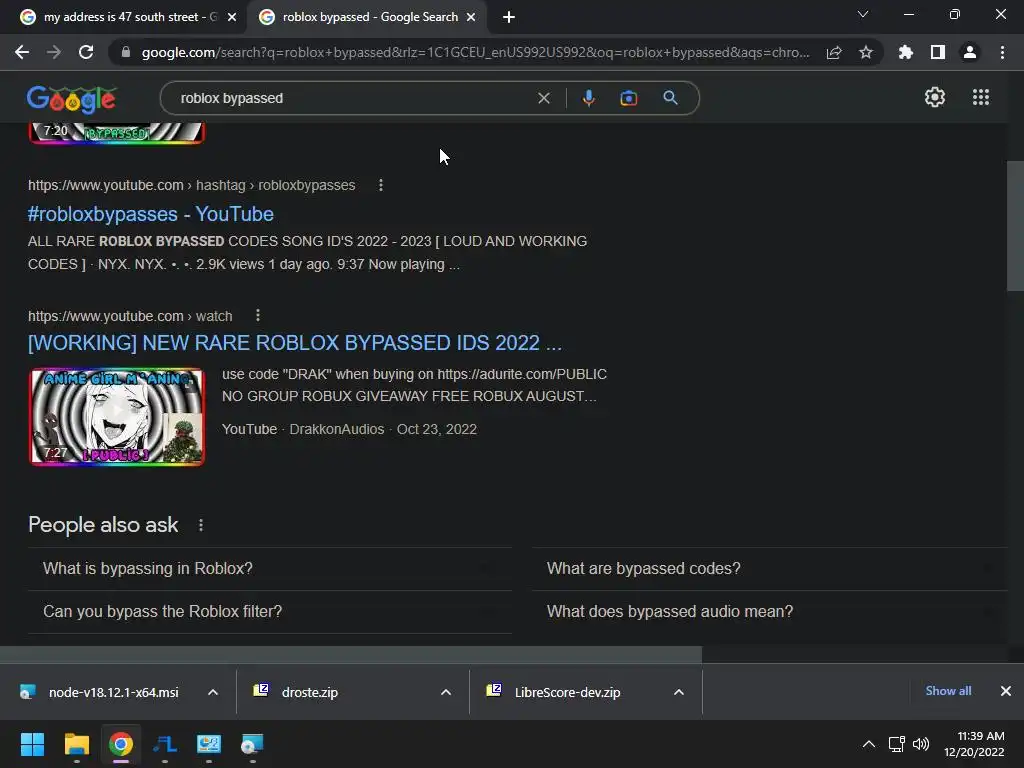Open clock and date in taskbar
Screen dimensions: 1024x768
[974, 744]
